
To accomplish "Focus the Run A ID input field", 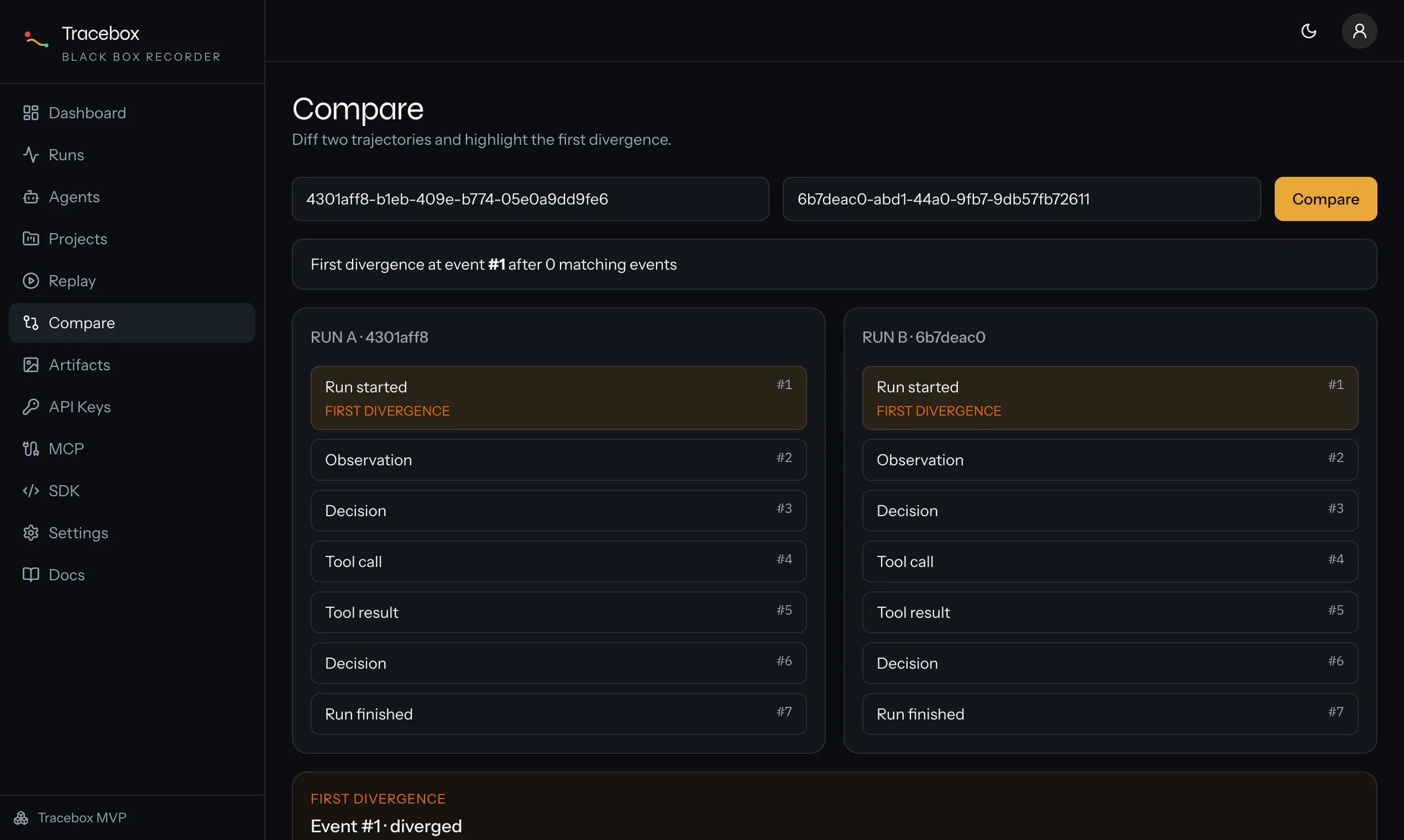I will tap(530, 199).
